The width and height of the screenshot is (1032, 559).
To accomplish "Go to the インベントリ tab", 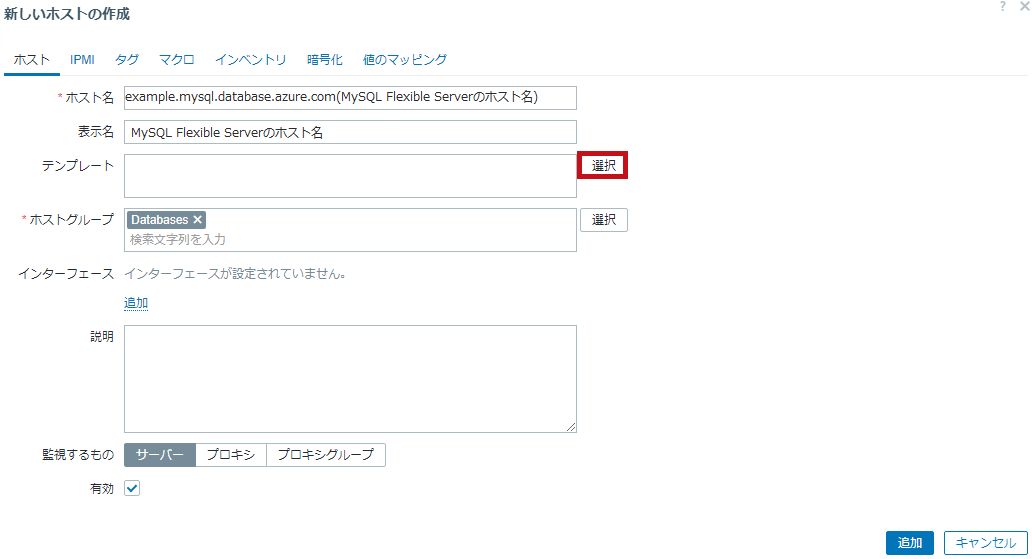I will pyautogui.click(x=251, y=60).
